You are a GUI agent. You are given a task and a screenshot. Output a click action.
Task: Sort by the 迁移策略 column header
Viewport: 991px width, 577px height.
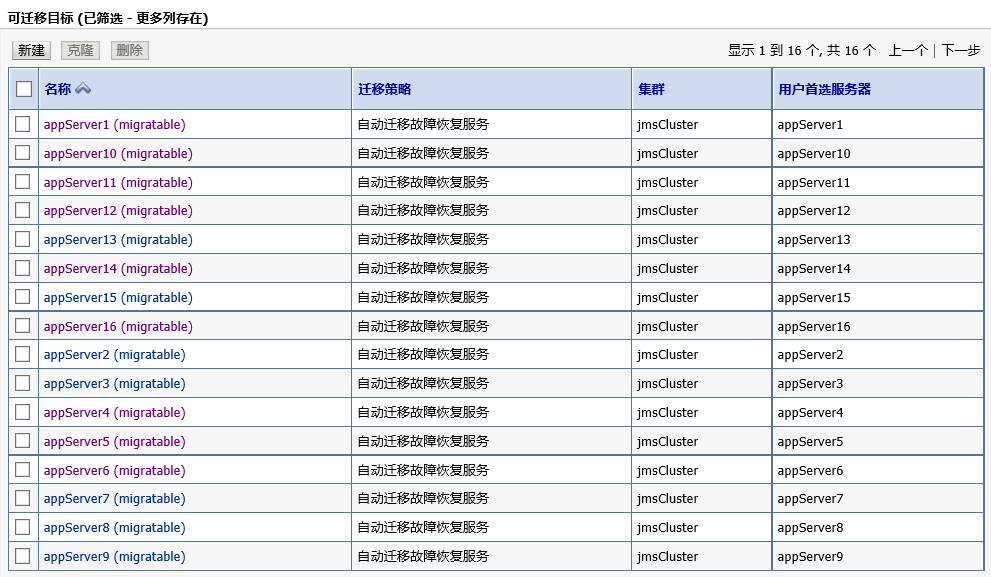coord(384,89)
